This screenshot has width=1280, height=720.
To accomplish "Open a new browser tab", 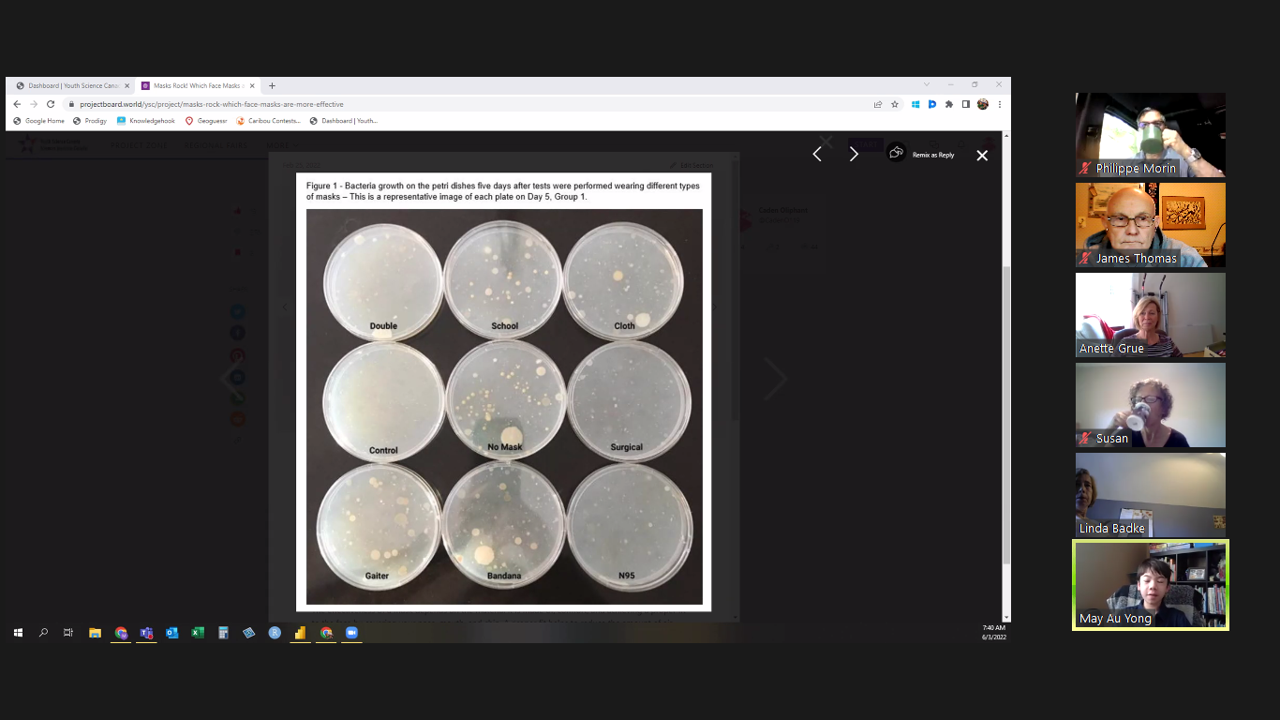I will coord(272,86).
